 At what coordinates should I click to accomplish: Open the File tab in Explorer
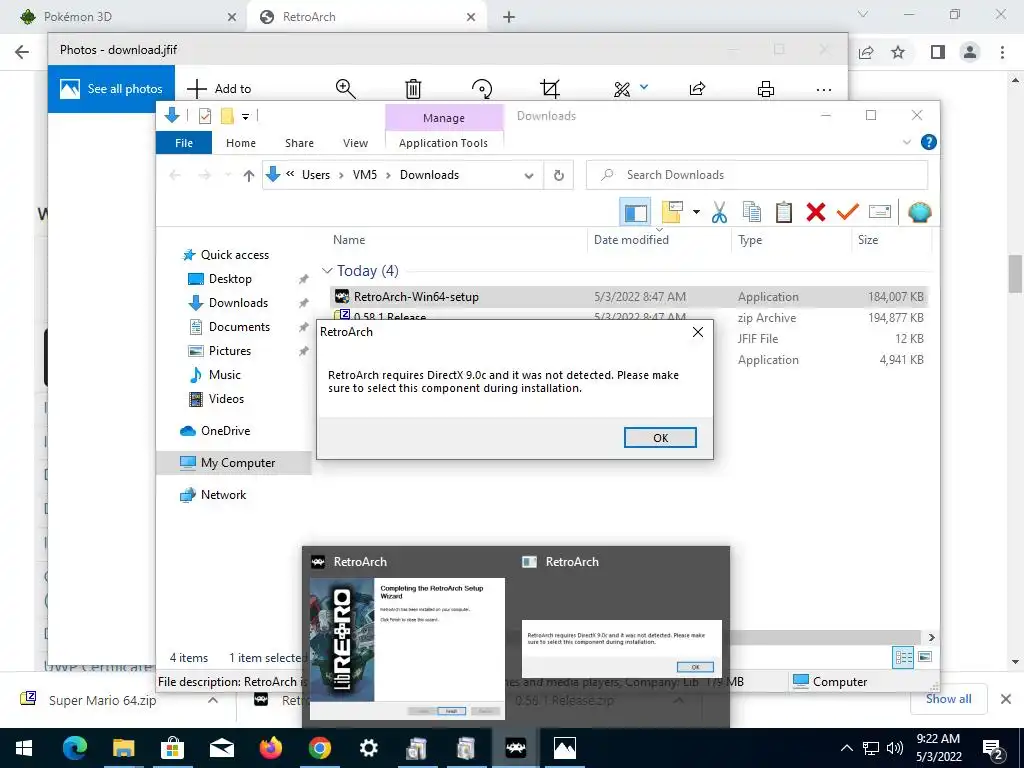[184, 143]
